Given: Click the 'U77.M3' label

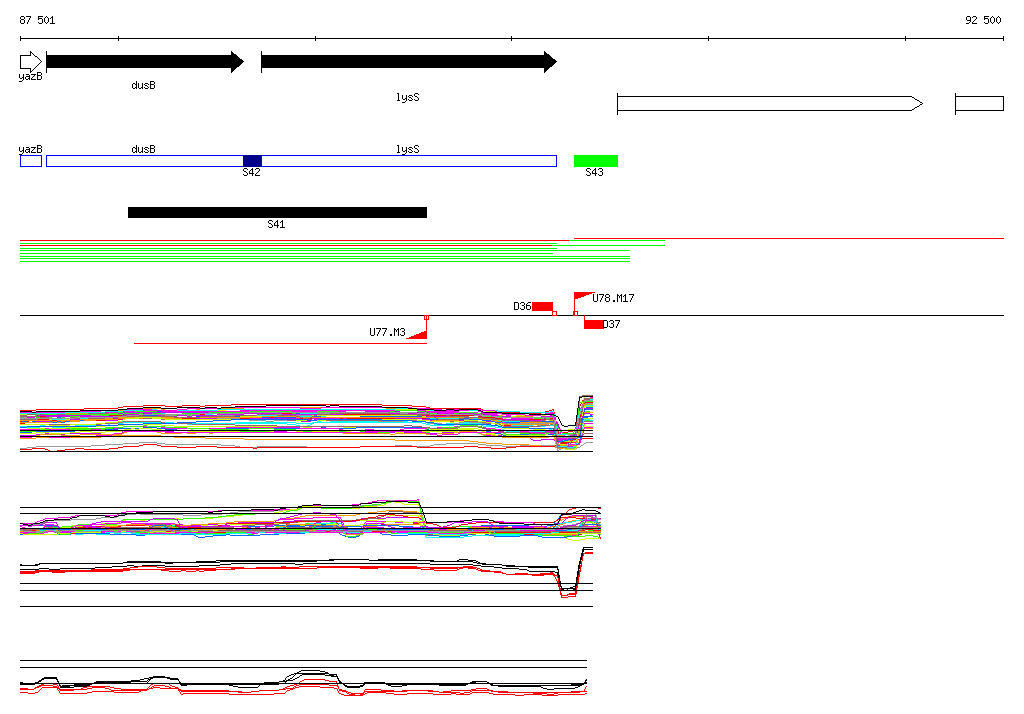Looking at the screenshot, I should click(x=387, y=332).
